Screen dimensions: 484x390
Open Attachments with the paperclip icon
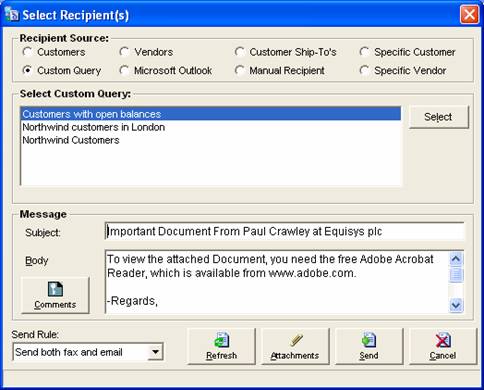[295, 346]
